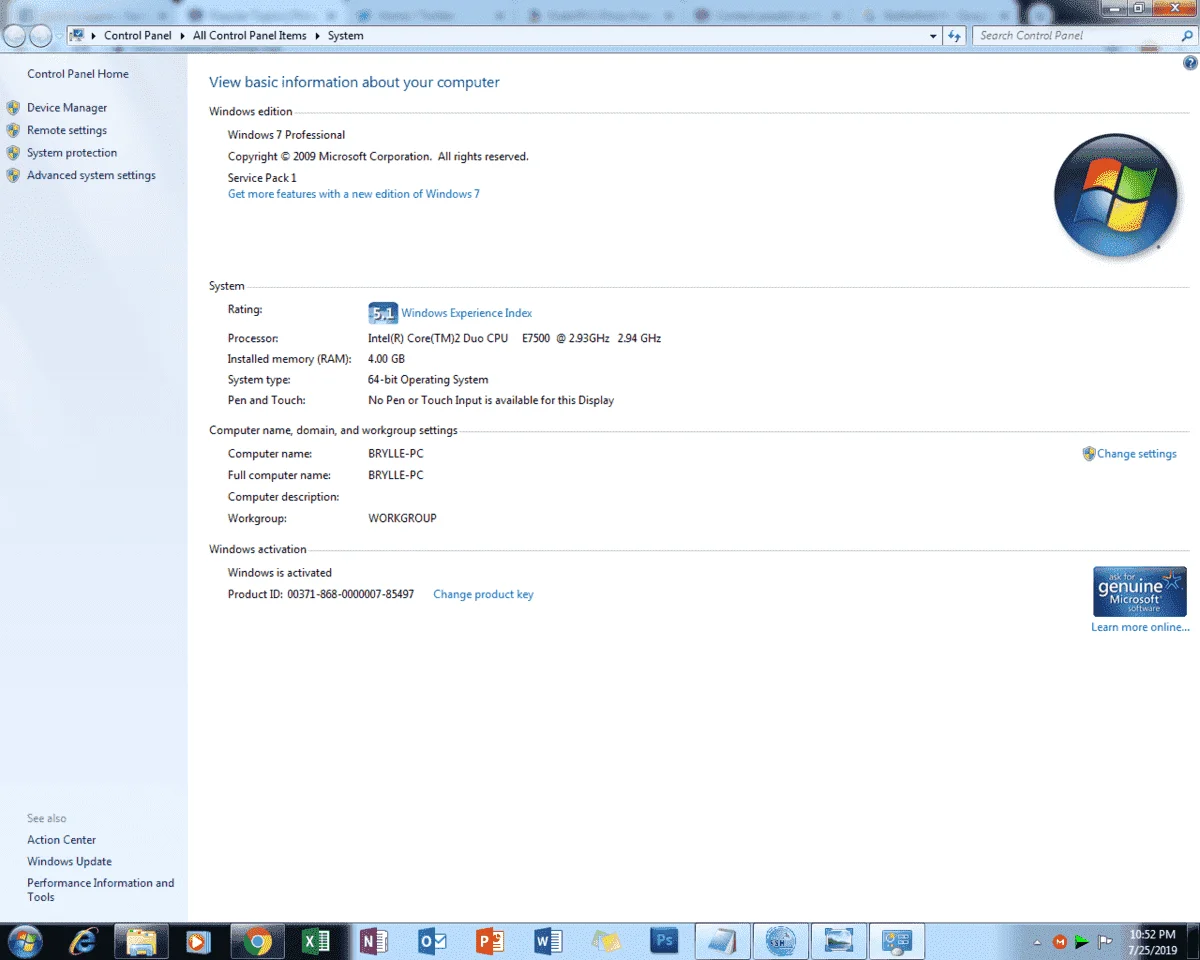Launch Word from taskbar

tap(548, 941)
